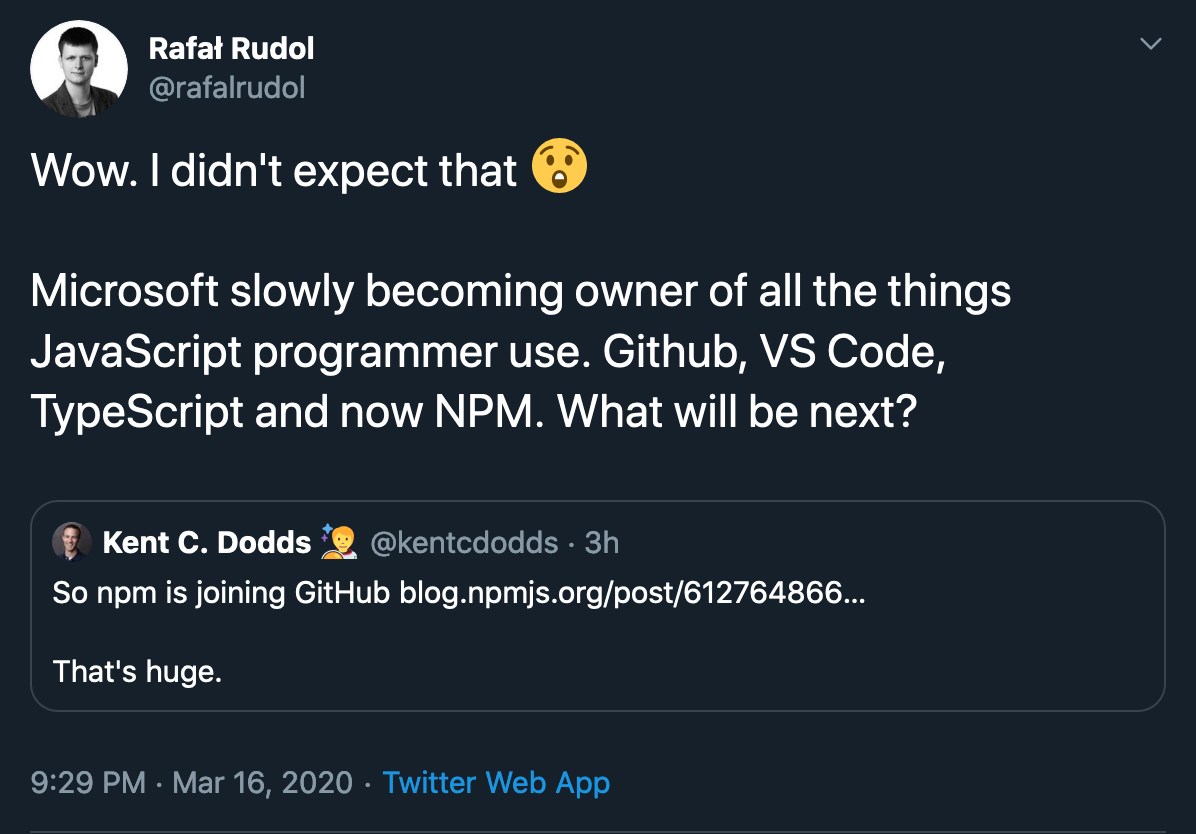Open the Twitter Web App source link

[496, 783]
